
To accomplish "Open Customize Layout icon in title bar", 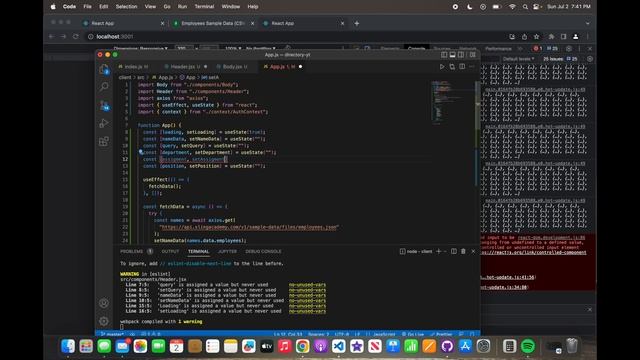I will point(473,55).
